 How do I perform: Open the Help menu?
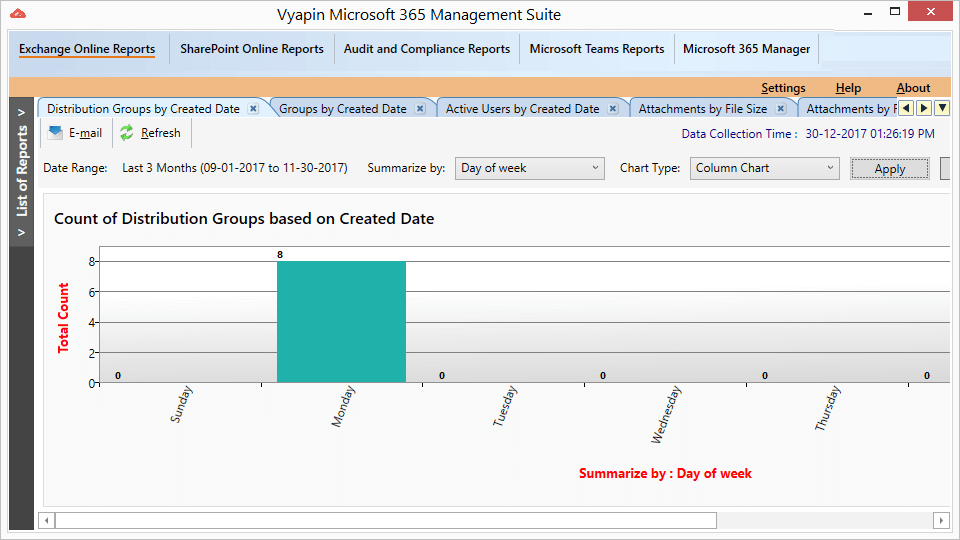click(x=848, y=88)
